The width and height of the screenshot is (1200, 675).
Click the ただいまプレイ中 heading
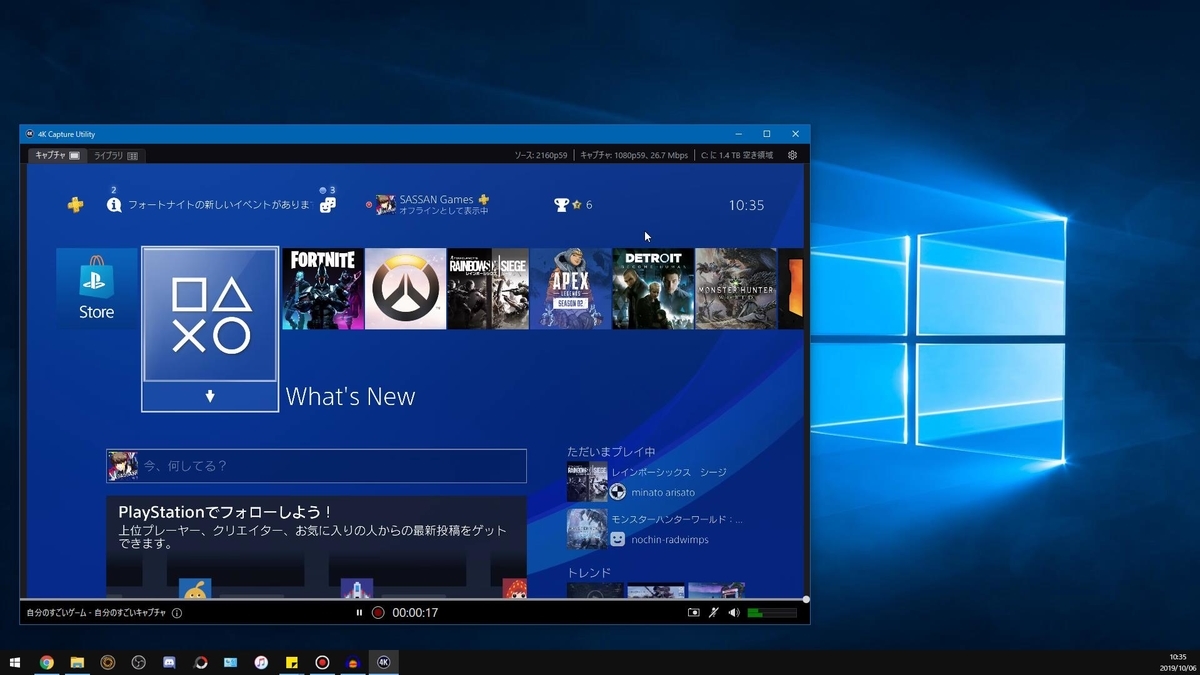[x=611, y=451]
